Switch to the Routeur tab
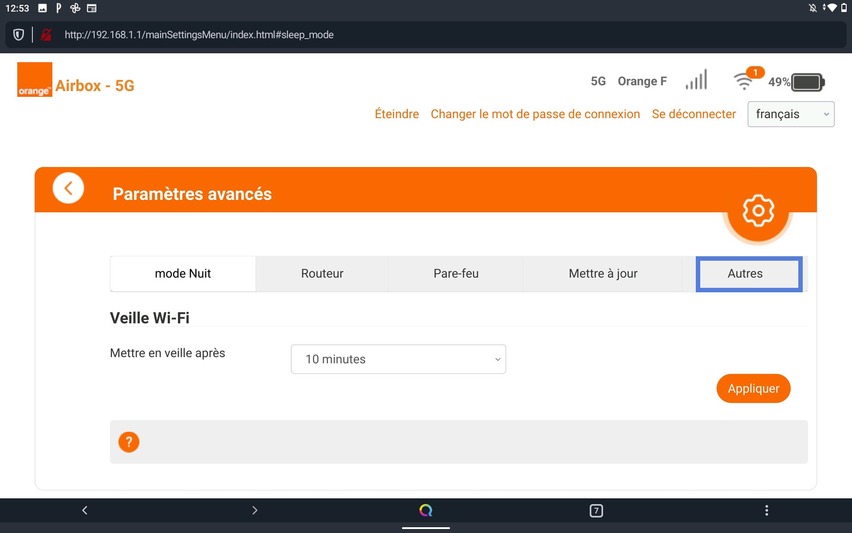The image size is (852, 533). click(x=322, y=274)
